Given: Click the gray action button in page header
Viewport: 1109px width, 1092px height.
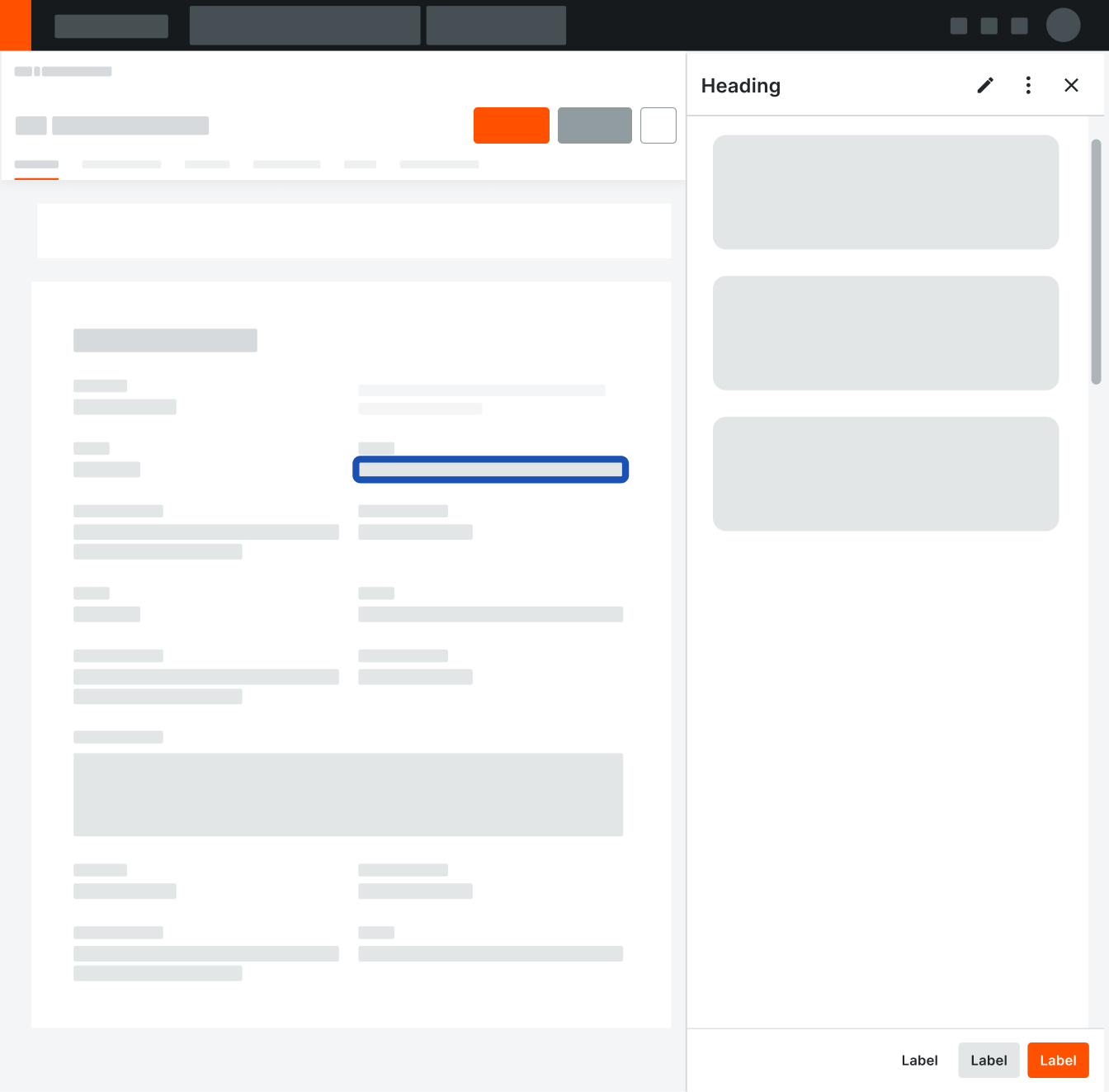Looking at the screenshot, I should (x=595, y=125).
